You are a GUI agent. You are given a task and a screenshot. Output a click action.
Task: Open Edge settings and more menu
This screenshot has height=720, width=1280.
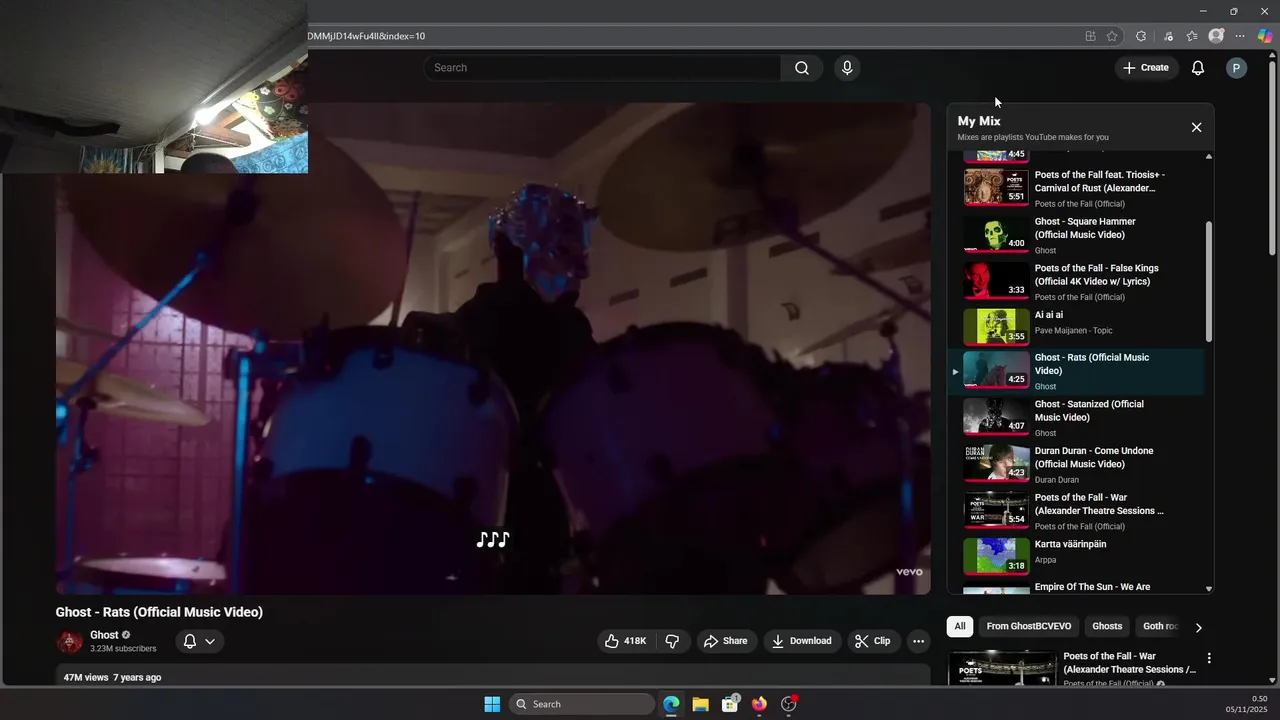[1240, 36]
